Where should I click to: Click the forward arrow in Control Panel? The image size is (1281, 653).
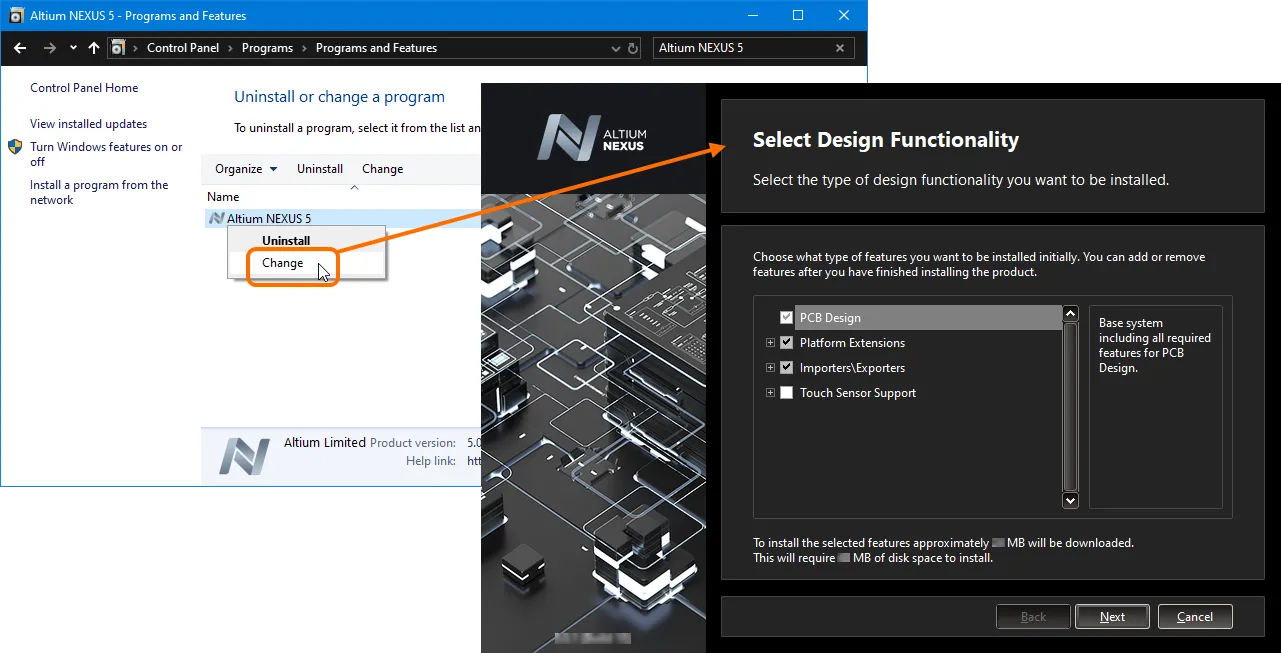click(x=49, y=48)
